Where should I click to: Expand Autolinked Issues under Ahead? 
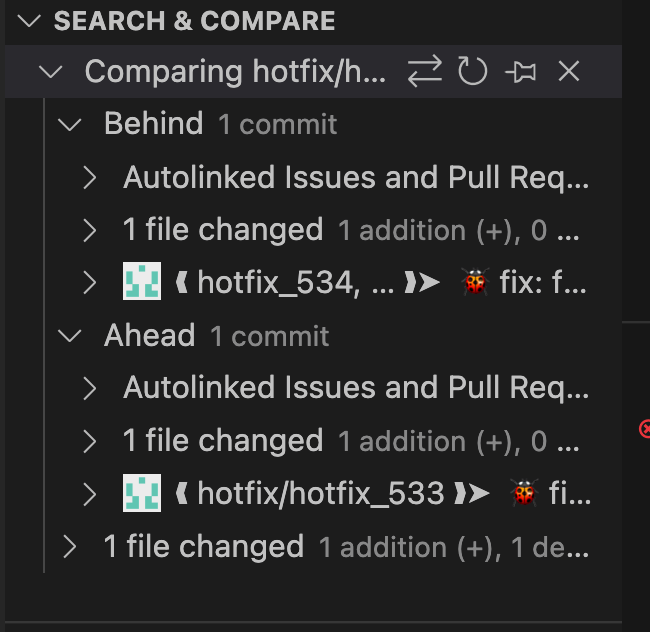[90, 388]
